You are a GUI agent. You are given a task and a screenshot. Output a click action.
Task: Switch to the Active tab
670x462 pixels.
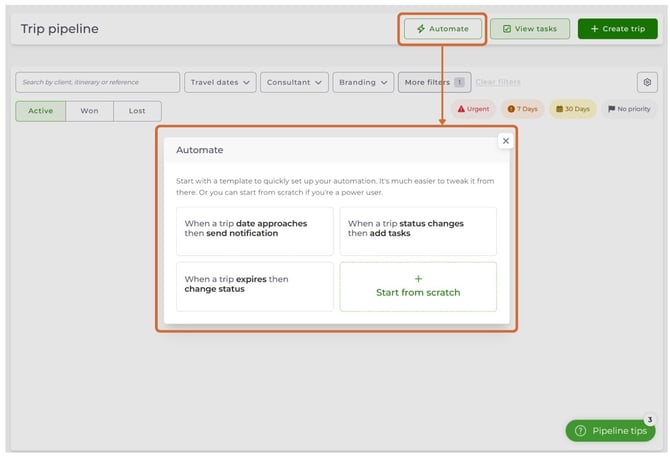point(41,111)
